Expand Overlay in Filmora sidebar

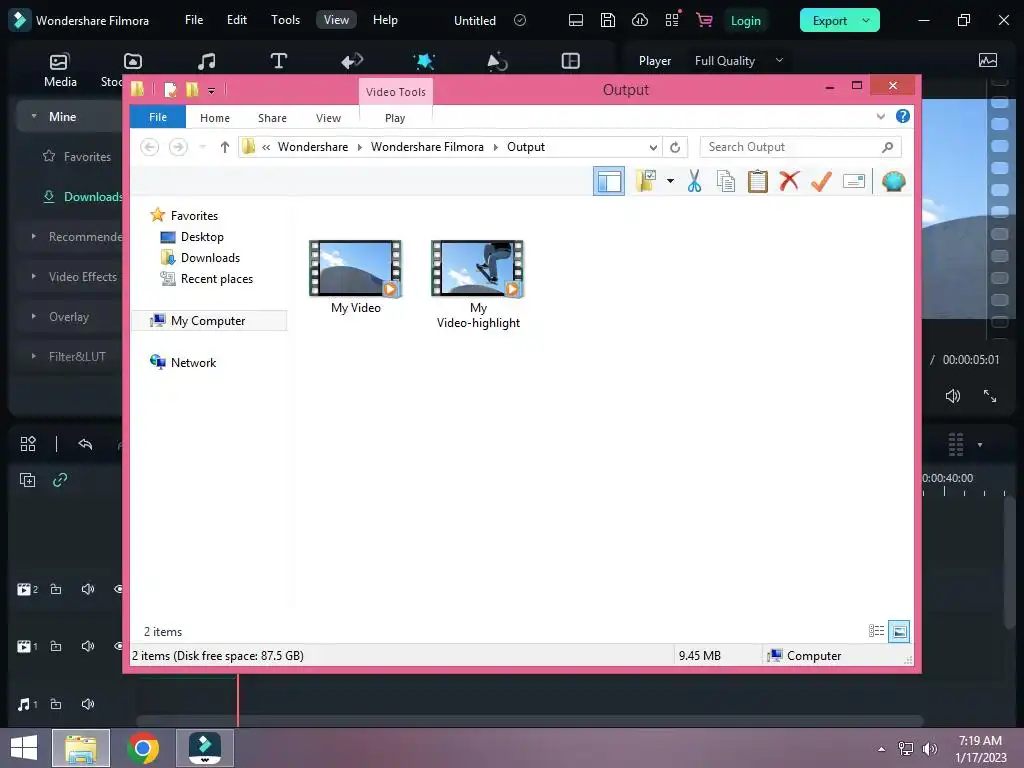[x=33, y=316]
